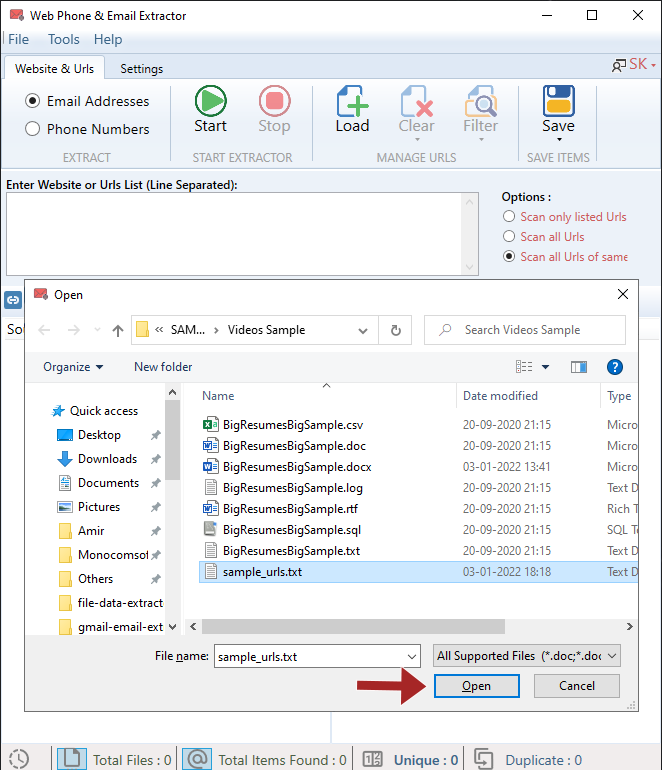Viewport: 662px width, 770px height.
Task: Open Desktop in Quick access
Action: 99,435
